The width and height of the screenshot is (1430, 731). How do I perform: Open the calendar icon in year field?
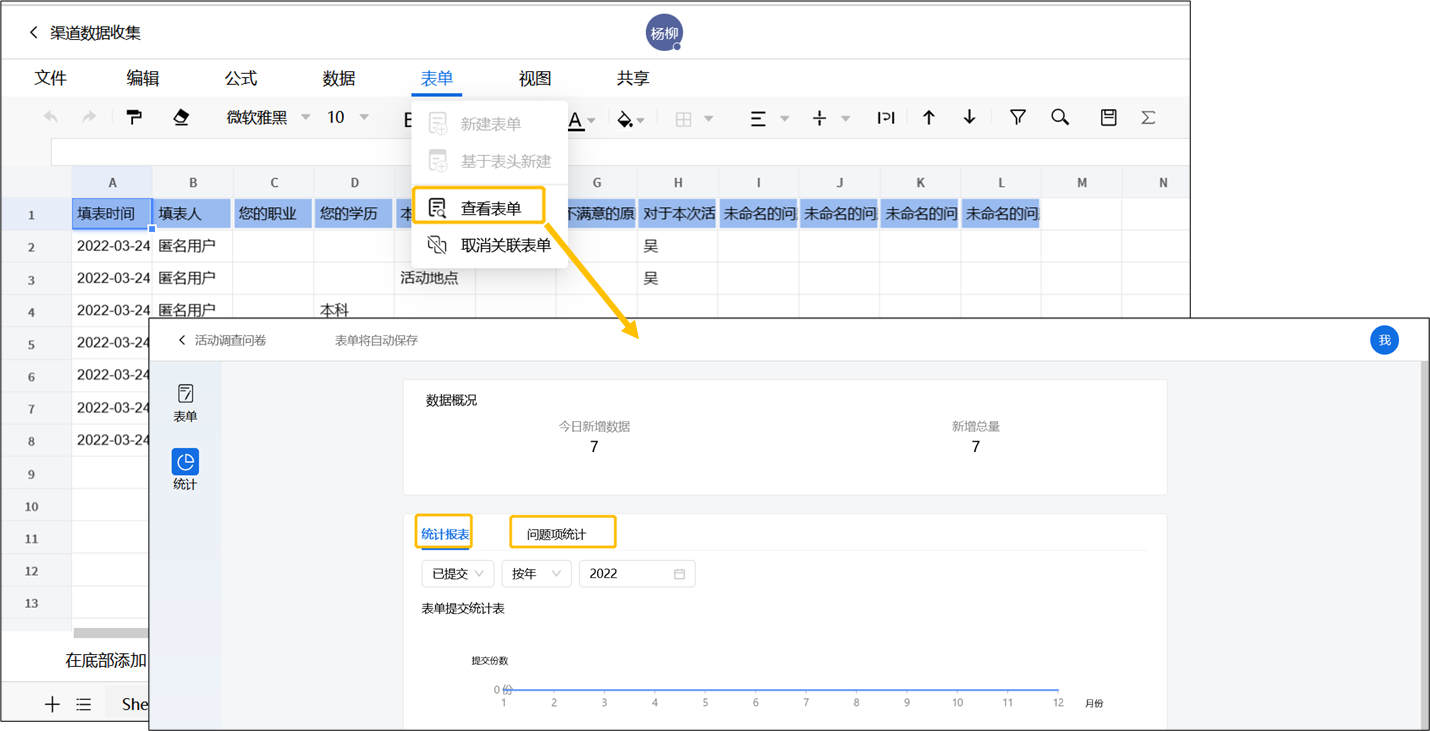click(x=679, y=574)
